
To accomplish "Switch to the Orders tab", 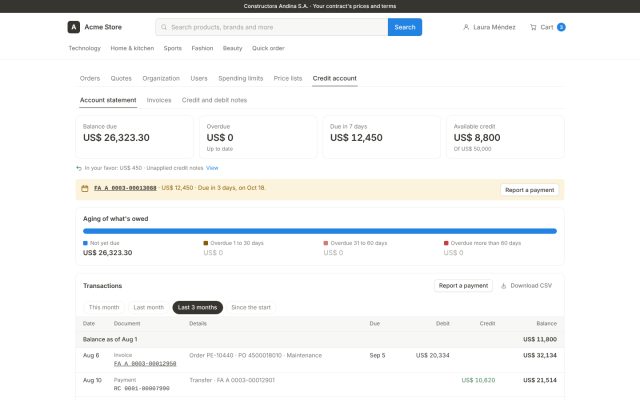I will coord(90,78).
